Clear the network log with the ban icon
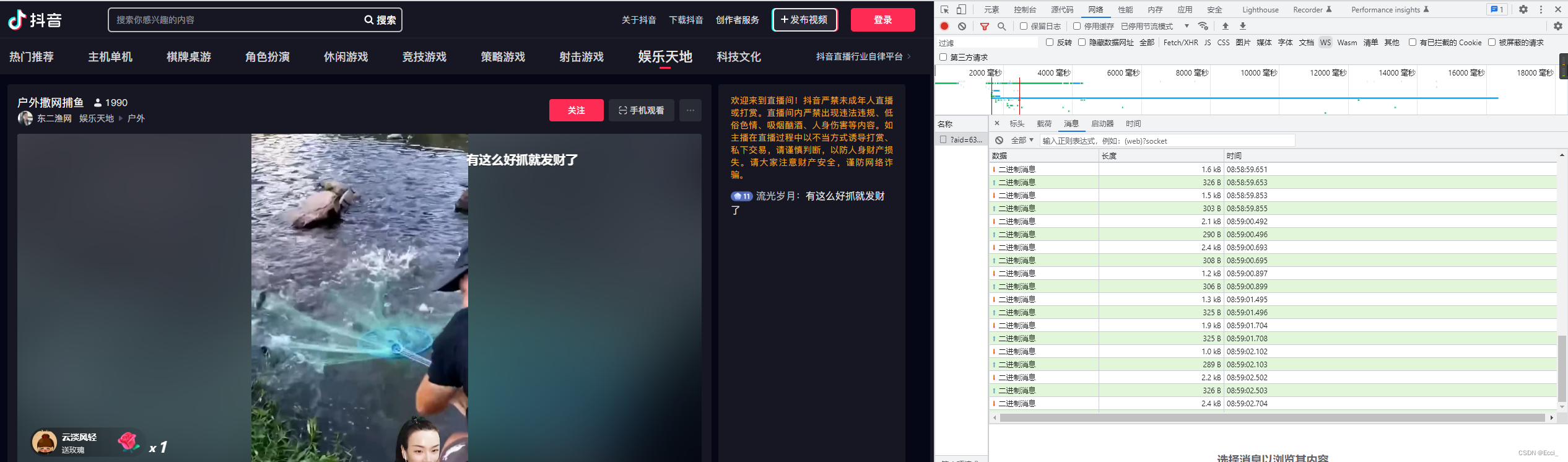The image size is (1568, 462). 962,26
